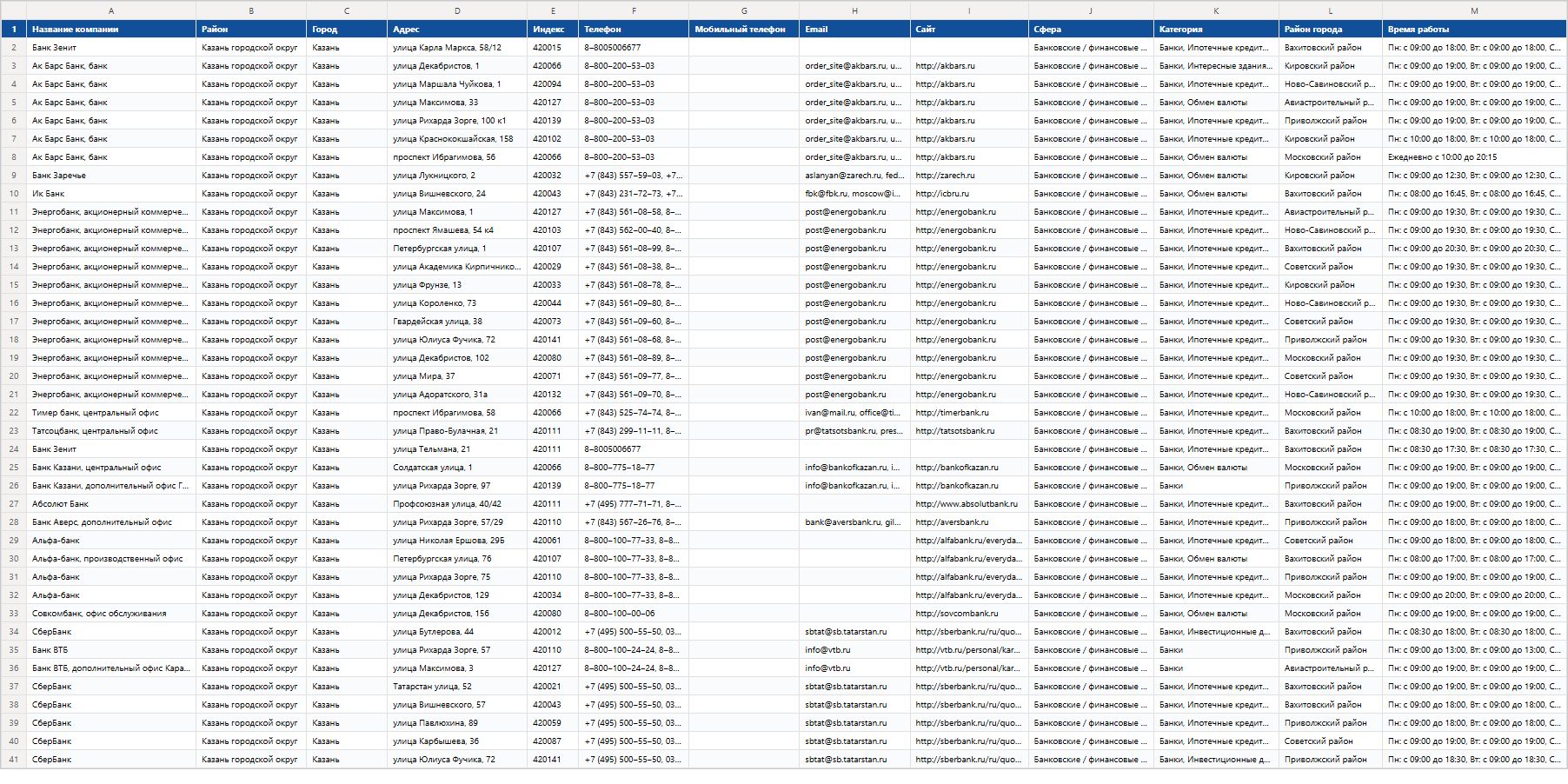Click address 'улица Вишневского, 24'

coord(457,194)
